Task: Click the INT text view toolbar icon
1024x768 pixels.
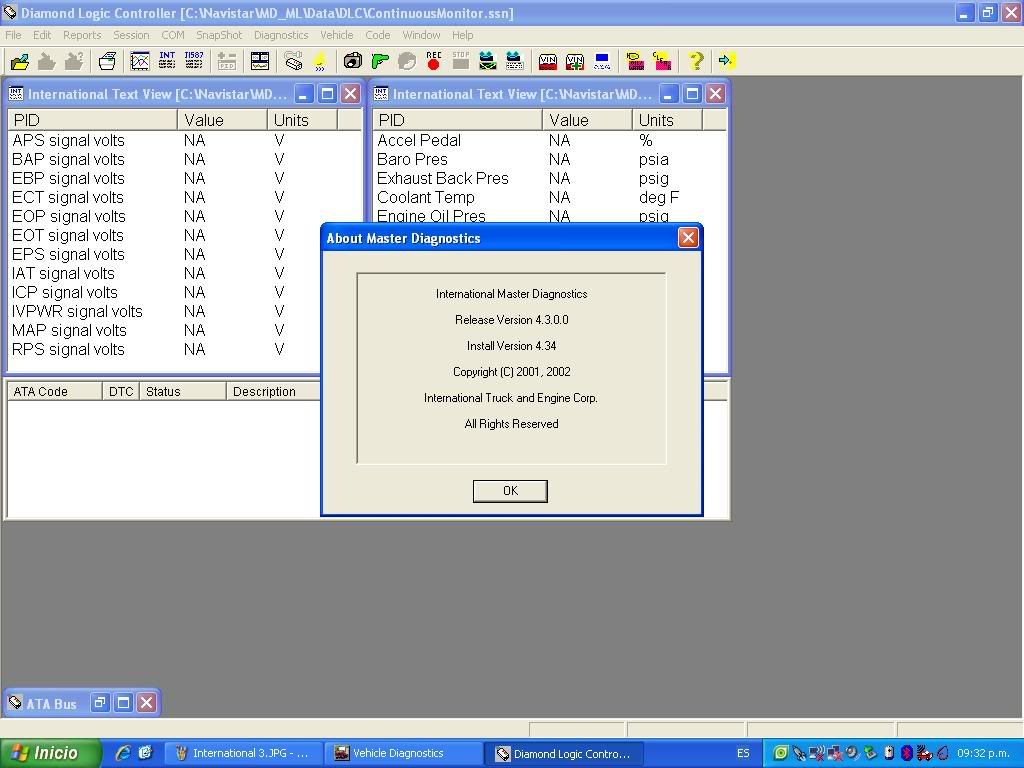Action: coord(167,61)
